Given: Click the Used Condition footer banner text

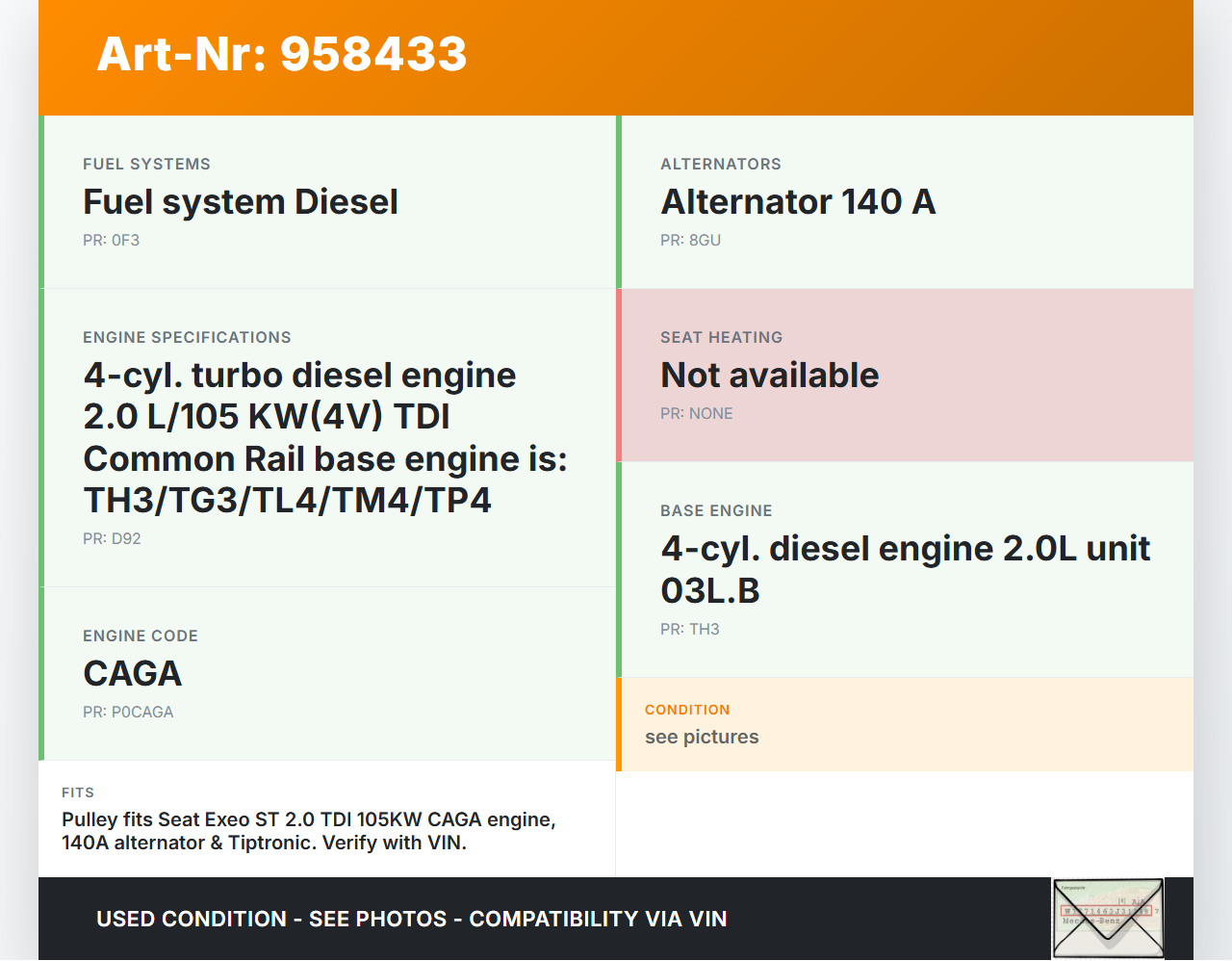Looking at the screenshot, I should pos(411,920).
